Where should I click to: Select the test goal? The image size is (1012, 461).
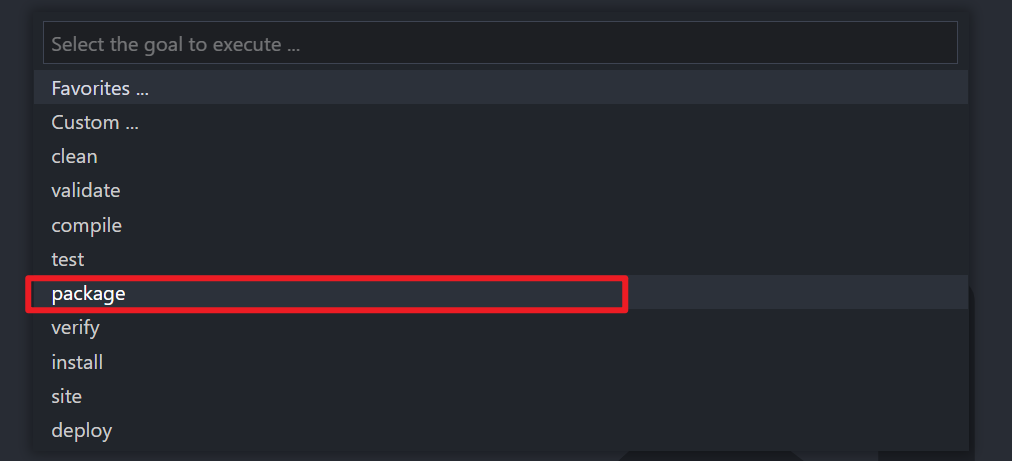click(68, 259)
